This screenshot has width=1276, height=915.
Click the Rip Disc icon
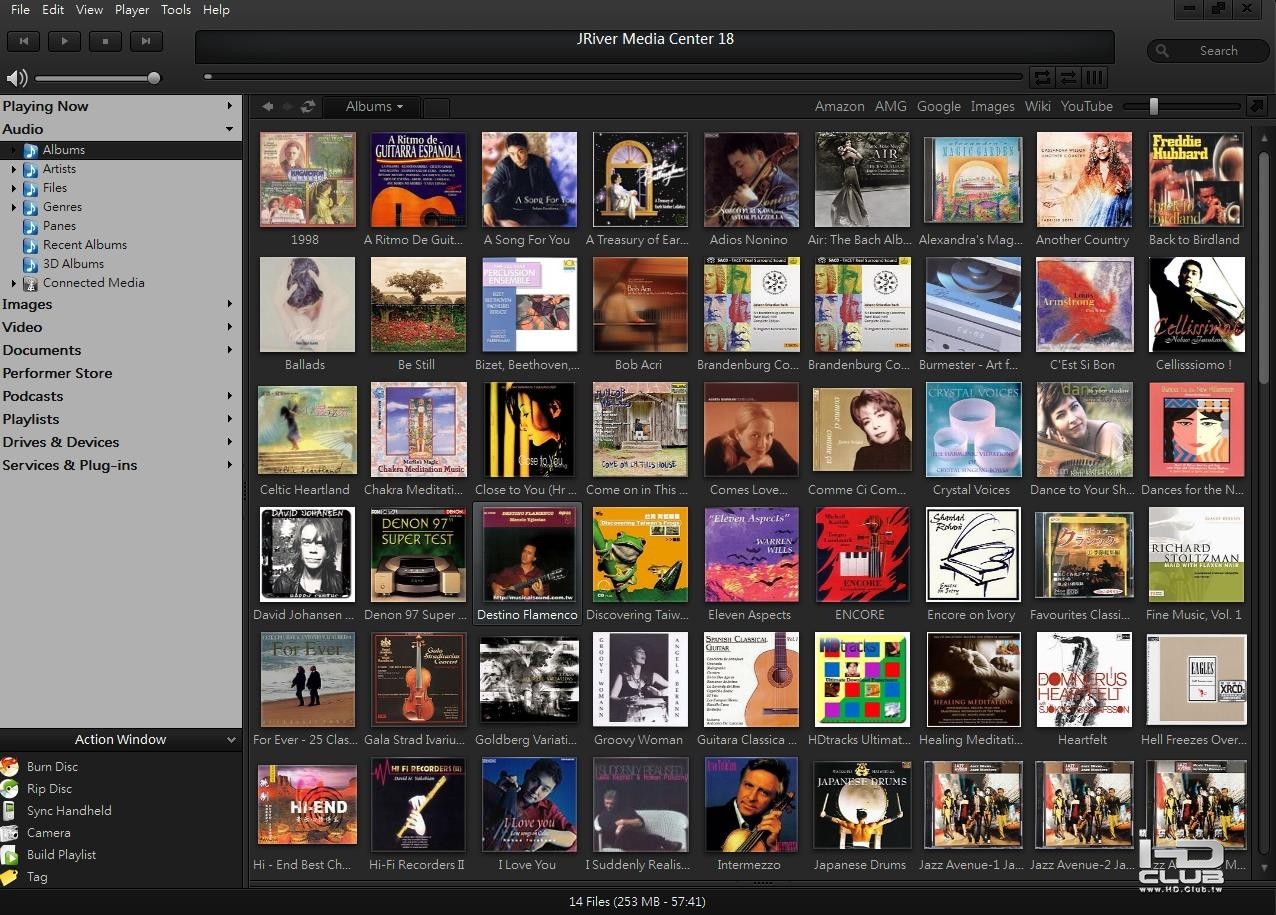tap(10, 789)
